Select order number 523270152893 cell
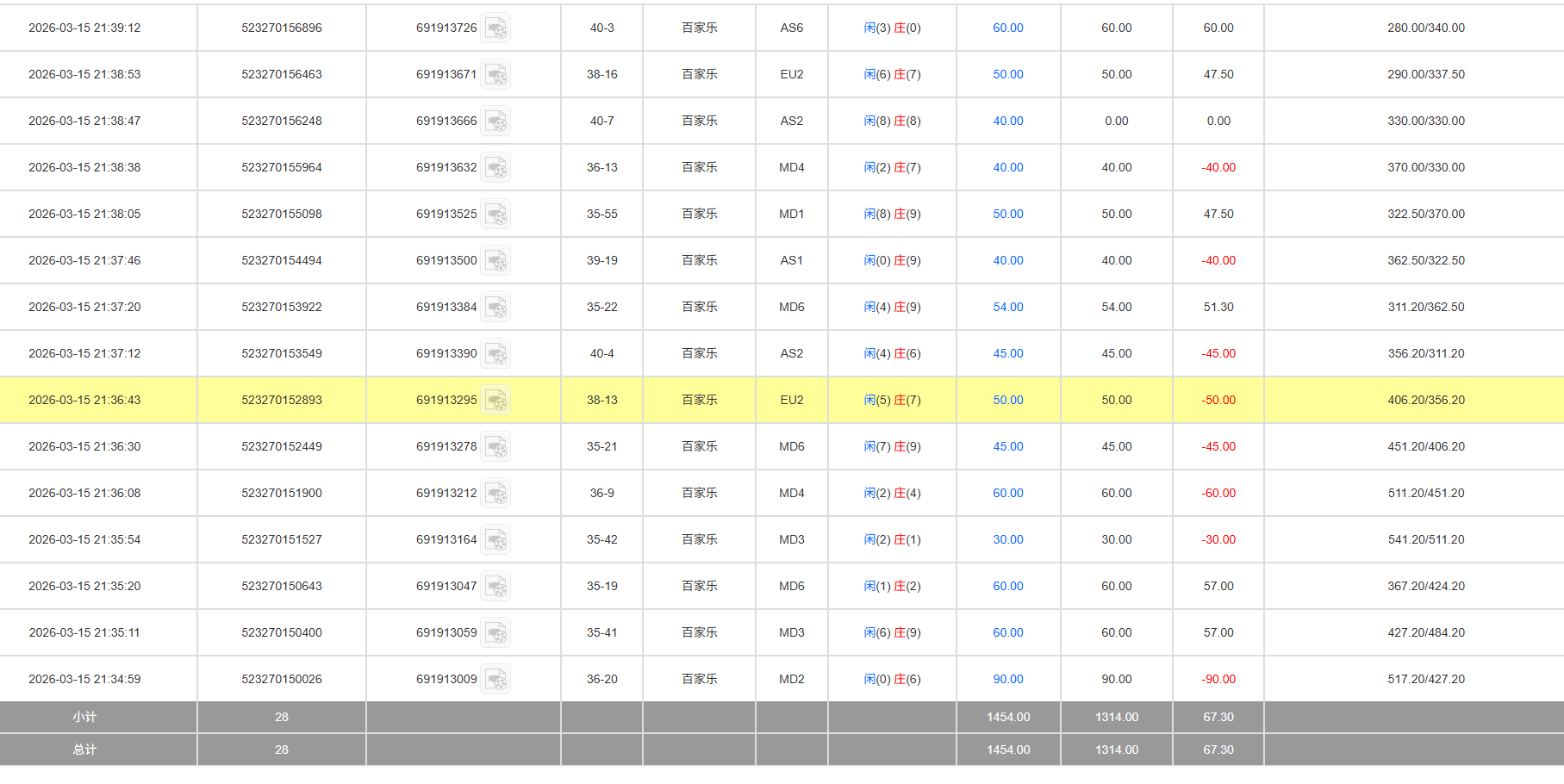The height and width of the screenshot is (784, 1564). 282,401
